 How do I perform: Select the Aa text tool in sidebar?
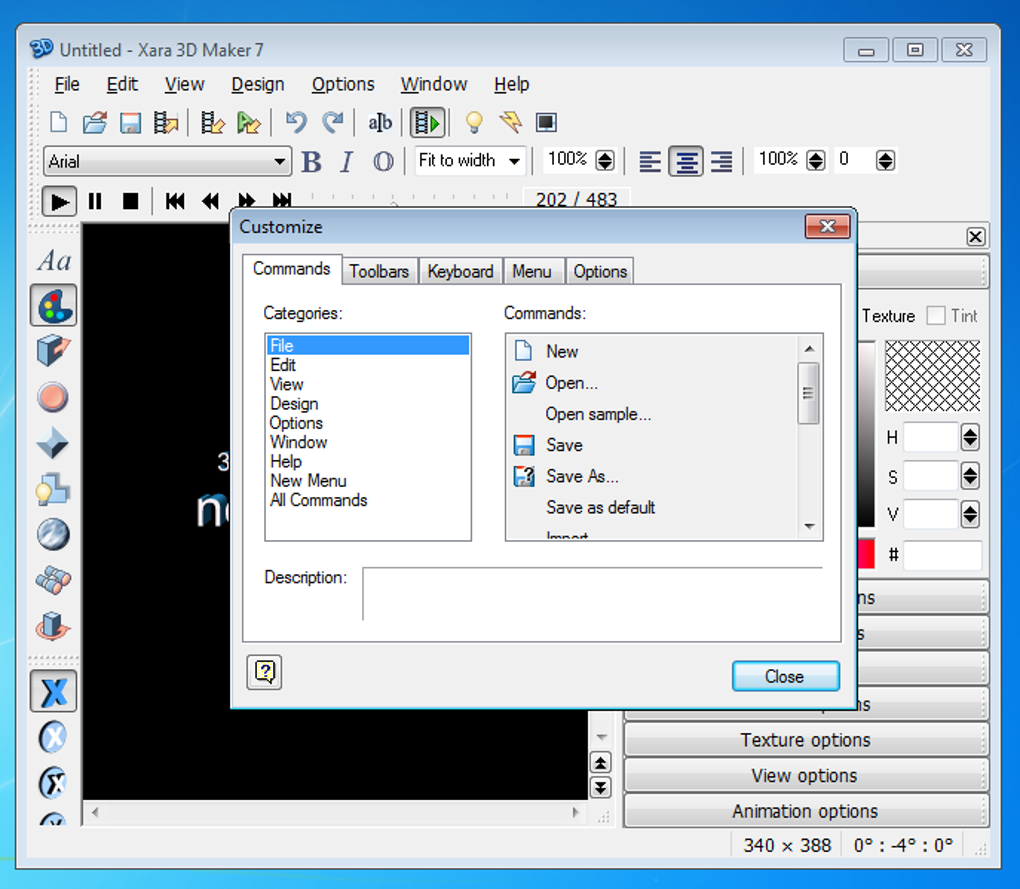pos(54,261)
